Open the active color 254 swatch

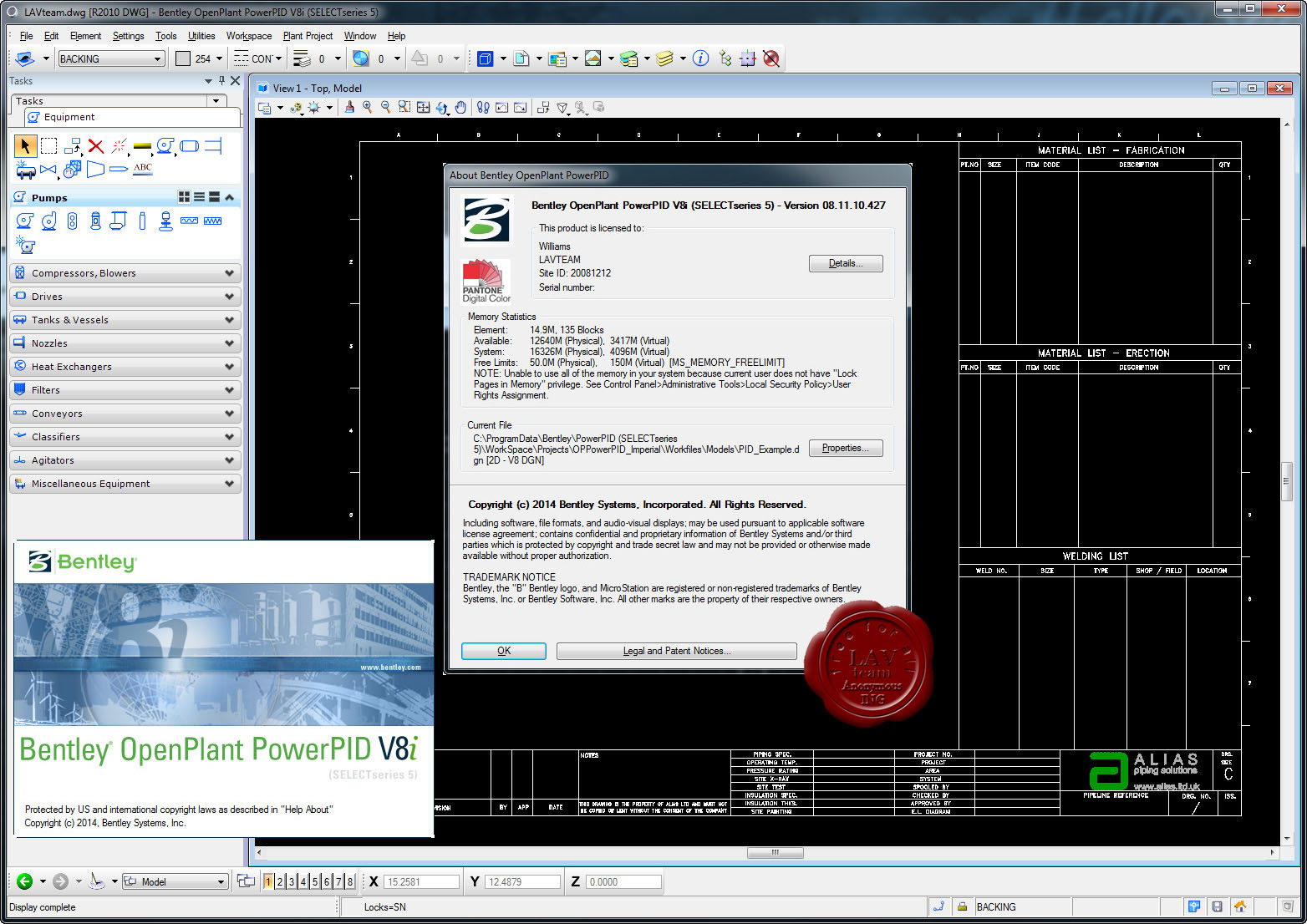[x=183, y=58]
